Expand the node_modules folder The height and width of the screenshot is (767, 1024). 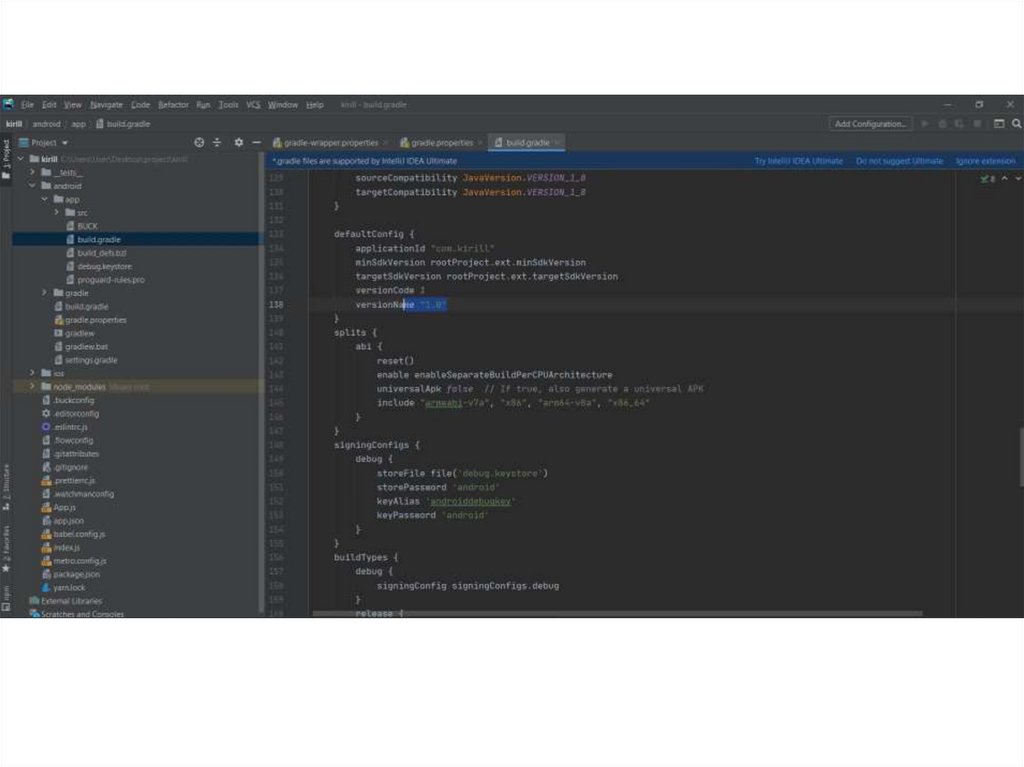(33, 387)
